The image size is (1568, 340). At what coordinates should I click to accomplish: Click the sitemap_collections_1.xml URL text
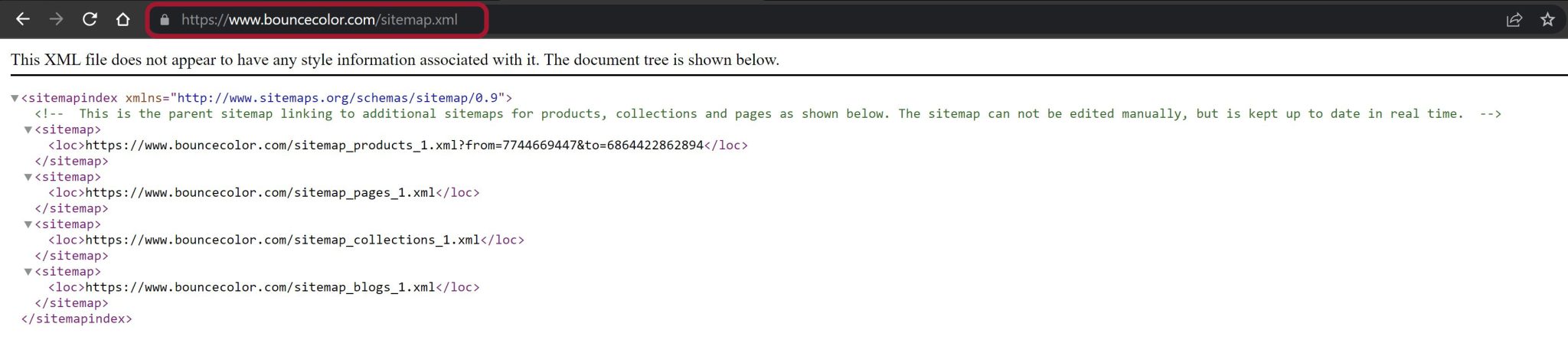click(283, 240)
